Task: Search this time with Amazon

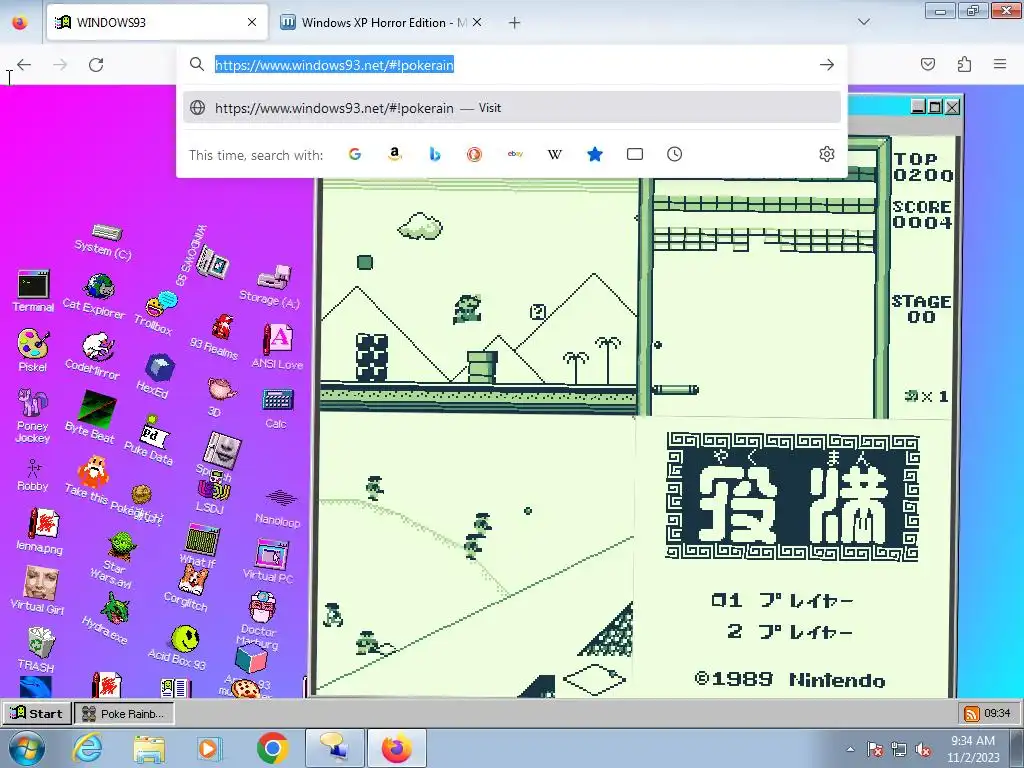Action: (x=394, y=154)
